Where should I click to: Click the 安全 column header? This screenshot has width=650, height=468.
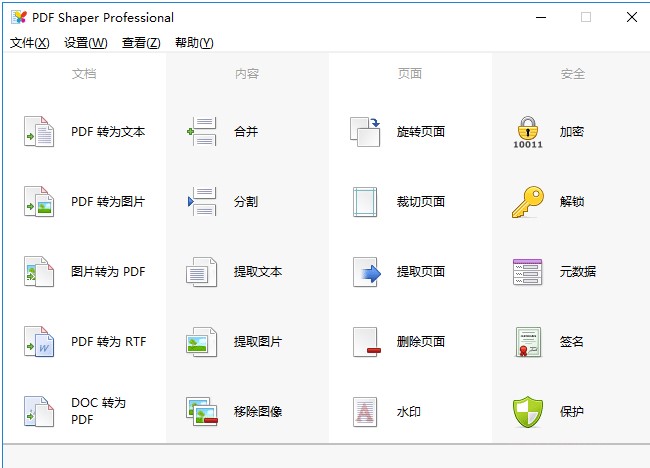point(573,74)
